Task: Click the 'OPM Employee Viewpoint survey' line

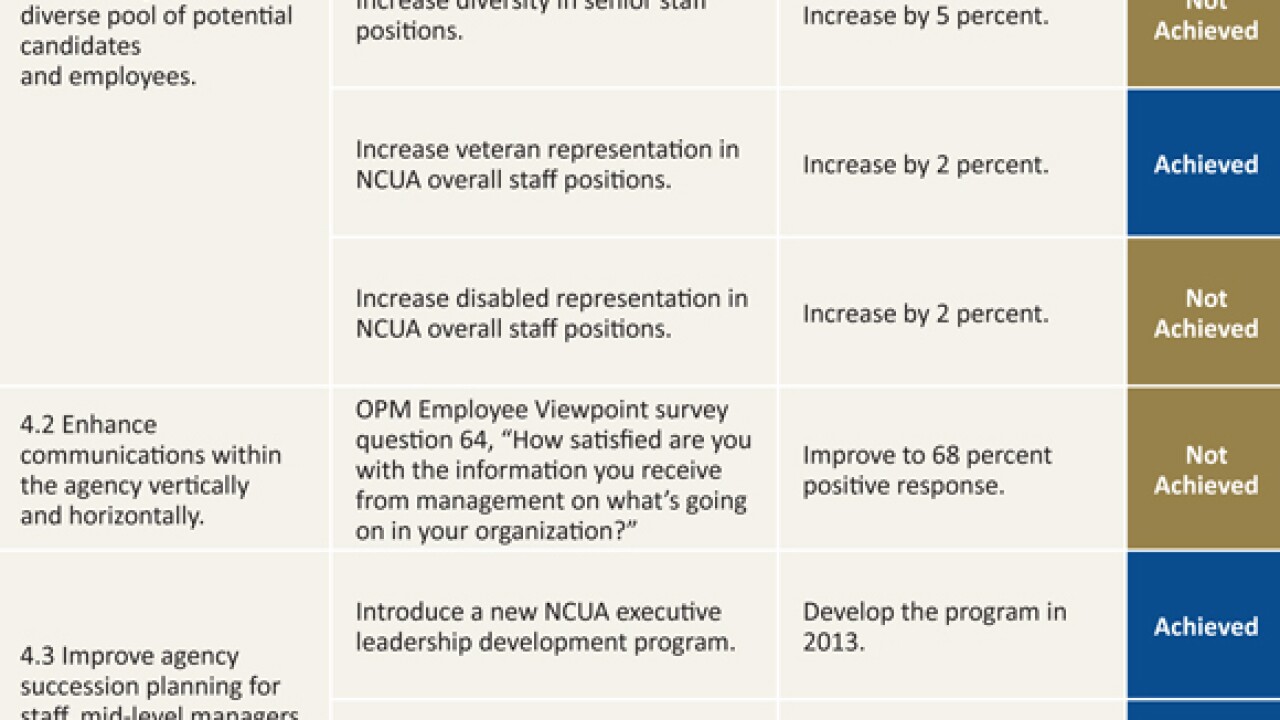Action: pos(542,410)
